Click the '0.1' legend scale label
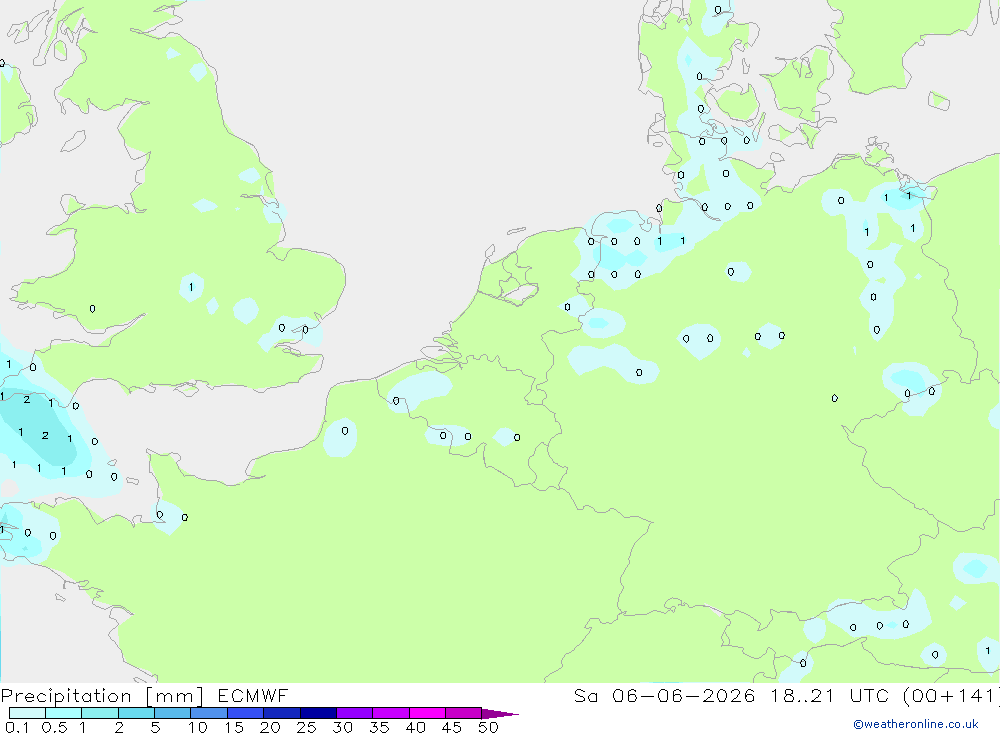1000x733 pixels. [x=17, y=727]
